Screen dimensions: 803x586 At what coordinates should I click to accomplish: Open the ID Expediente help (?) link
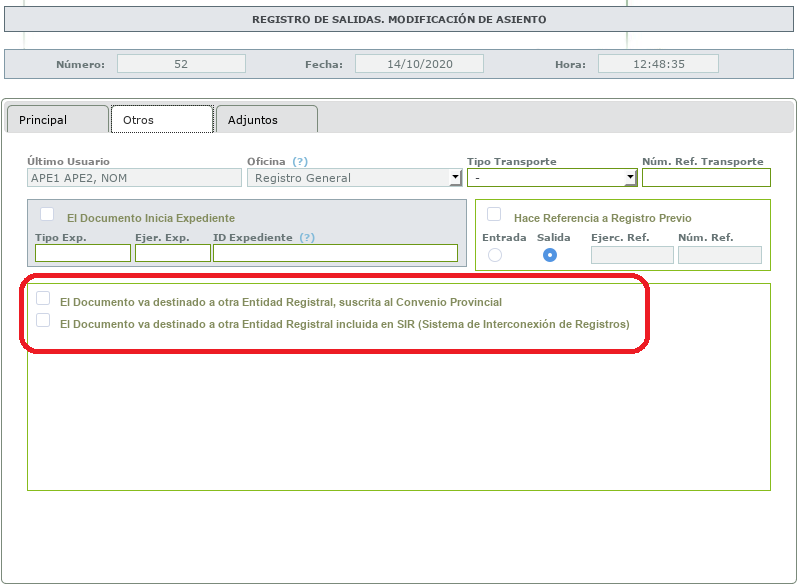click(x=307, y=238)
